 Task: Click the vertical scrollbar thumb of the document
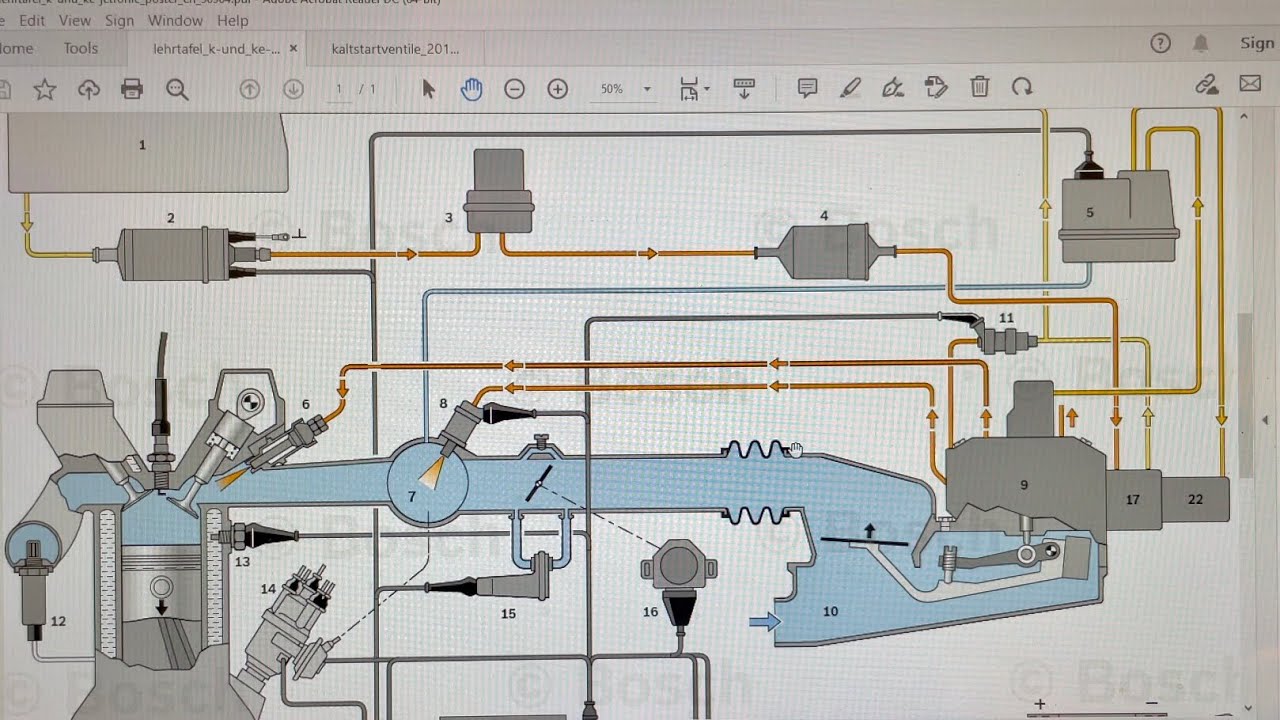[x=1245, y=396]
